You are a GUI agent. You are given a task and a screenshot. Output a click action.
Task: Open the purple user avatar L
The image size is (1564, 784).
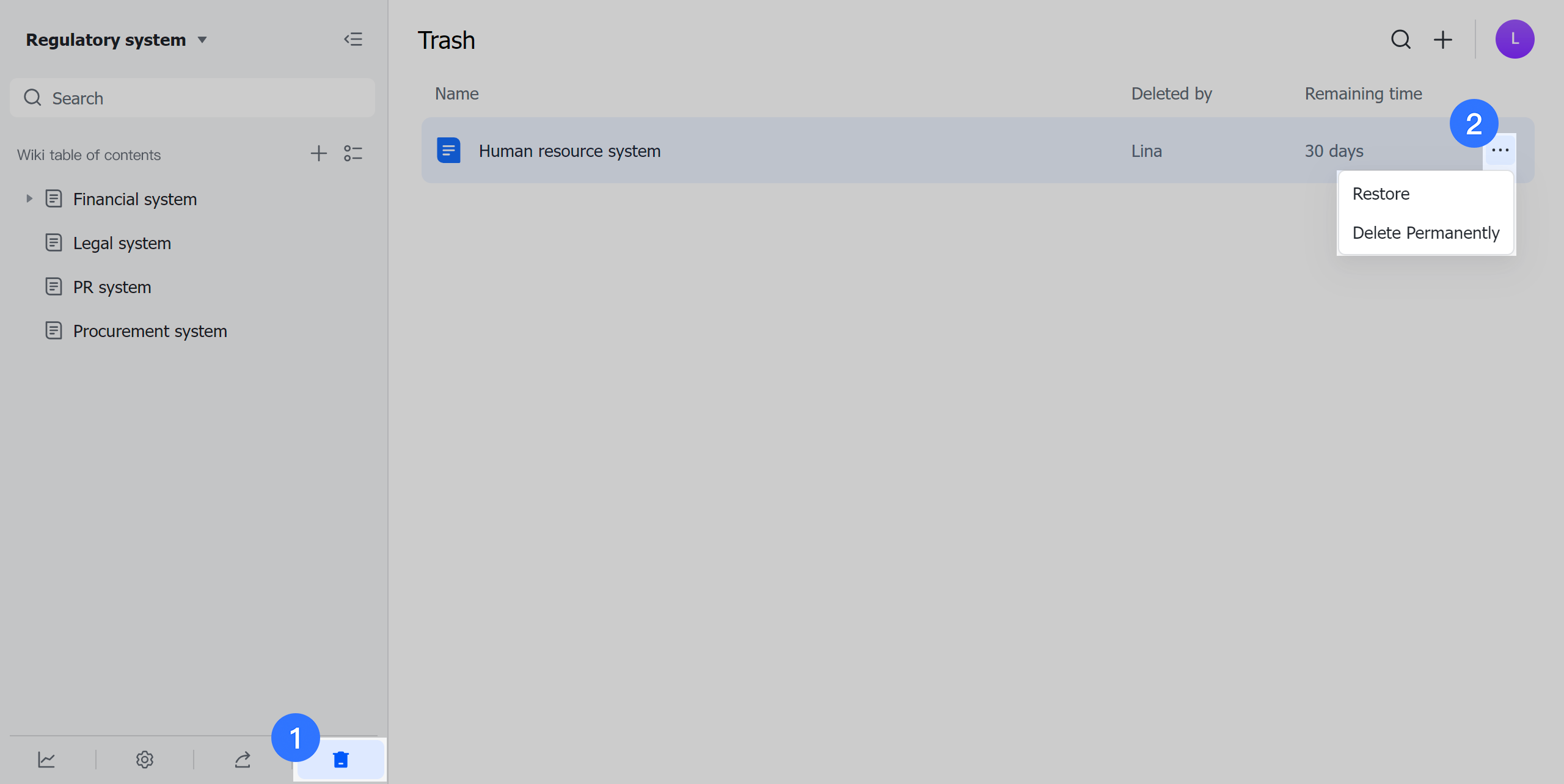point(1515,40)
